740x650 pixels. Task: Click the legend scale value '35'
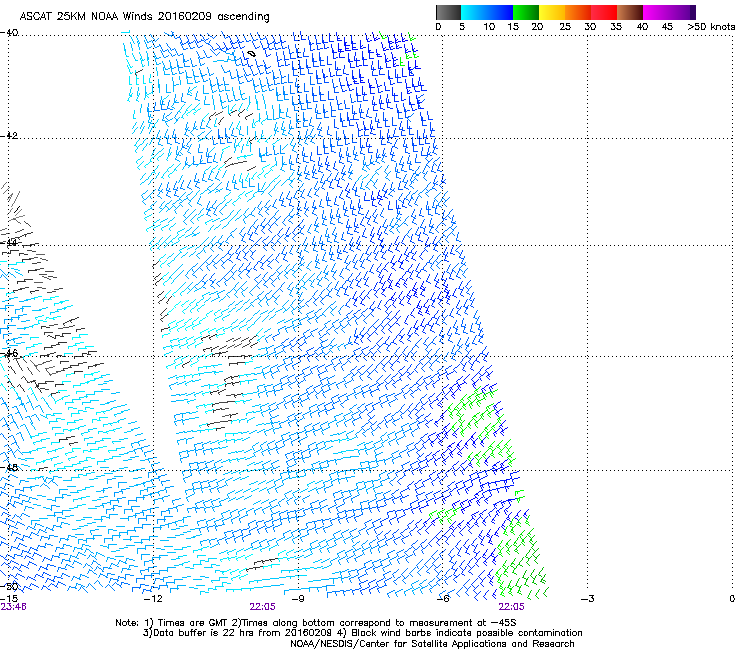point(616,27)
